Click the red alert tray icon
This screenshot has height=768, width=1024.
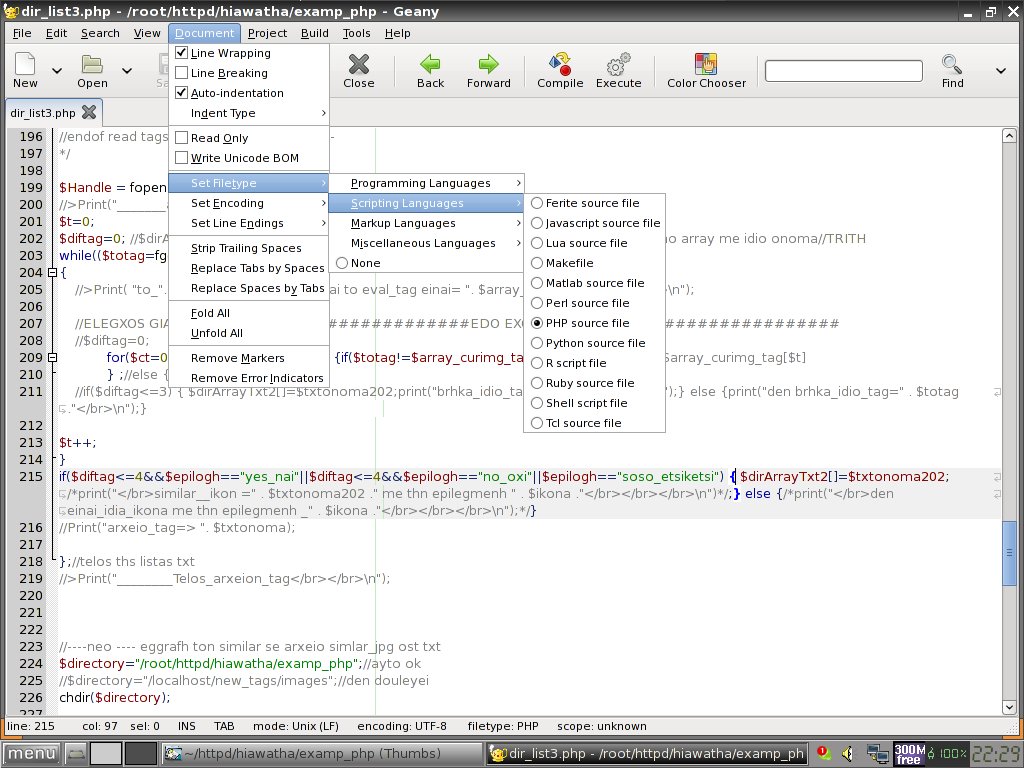click(x=823, y=753)
